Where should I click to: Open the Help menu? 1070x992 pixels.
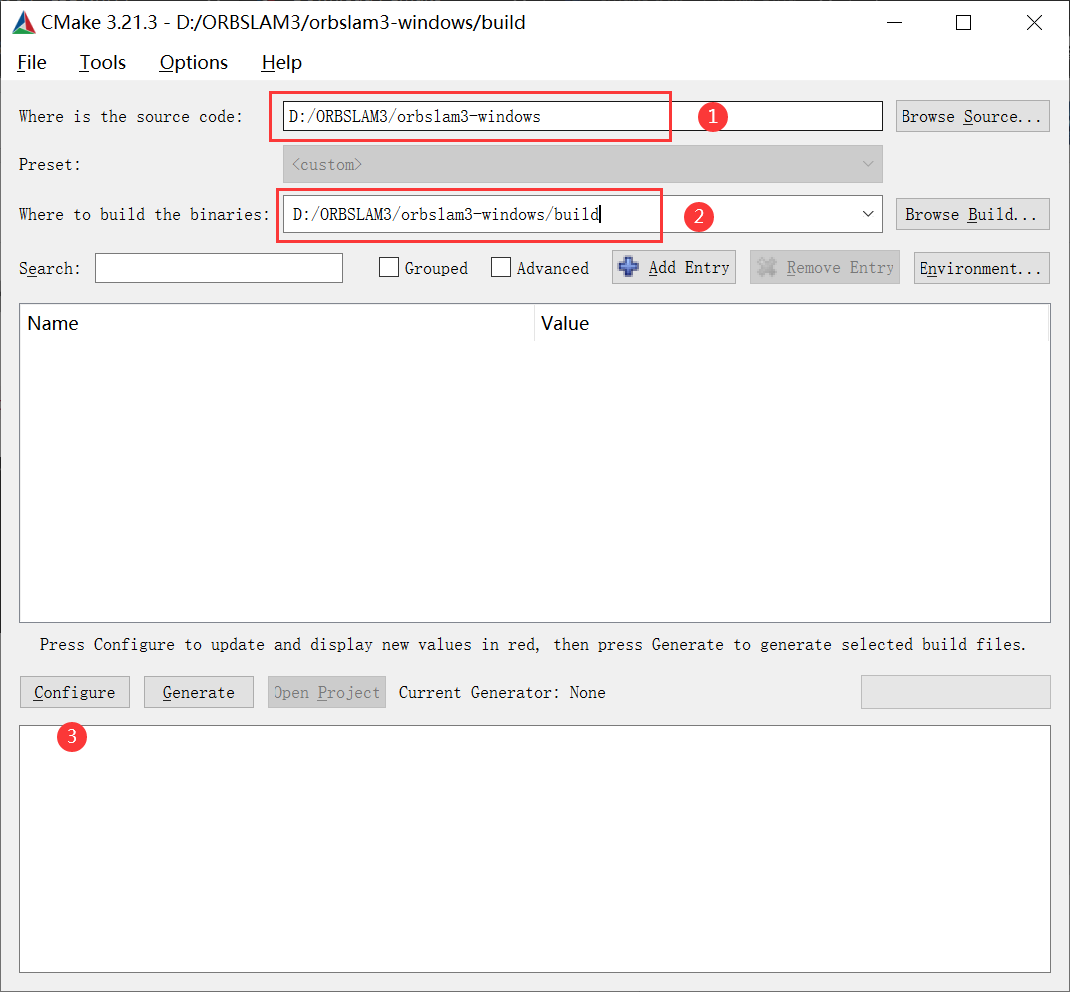tap(281, 63)
